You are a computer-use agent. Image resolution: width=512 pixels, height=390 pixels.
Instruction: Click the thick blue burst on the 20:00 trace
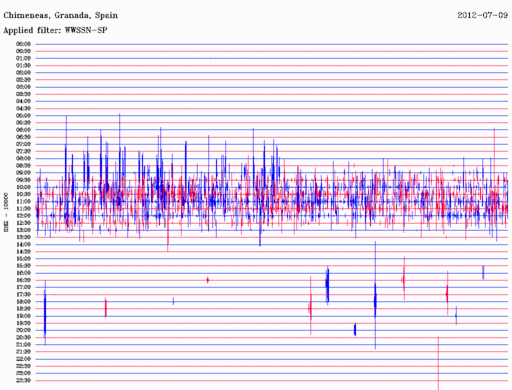click(x=355, y=330)
